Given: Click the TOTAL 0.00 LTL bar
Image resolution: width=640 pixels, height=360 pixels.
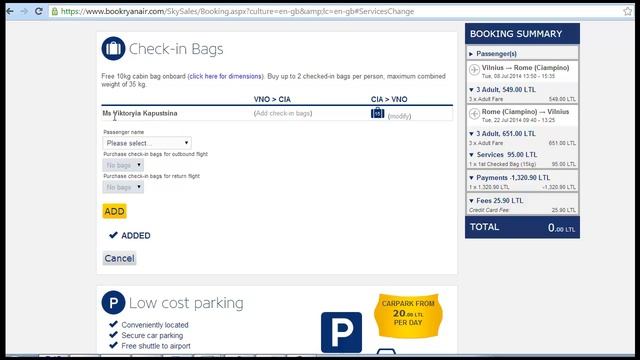Looking at the screenshot, I should (x=522, y=227).
